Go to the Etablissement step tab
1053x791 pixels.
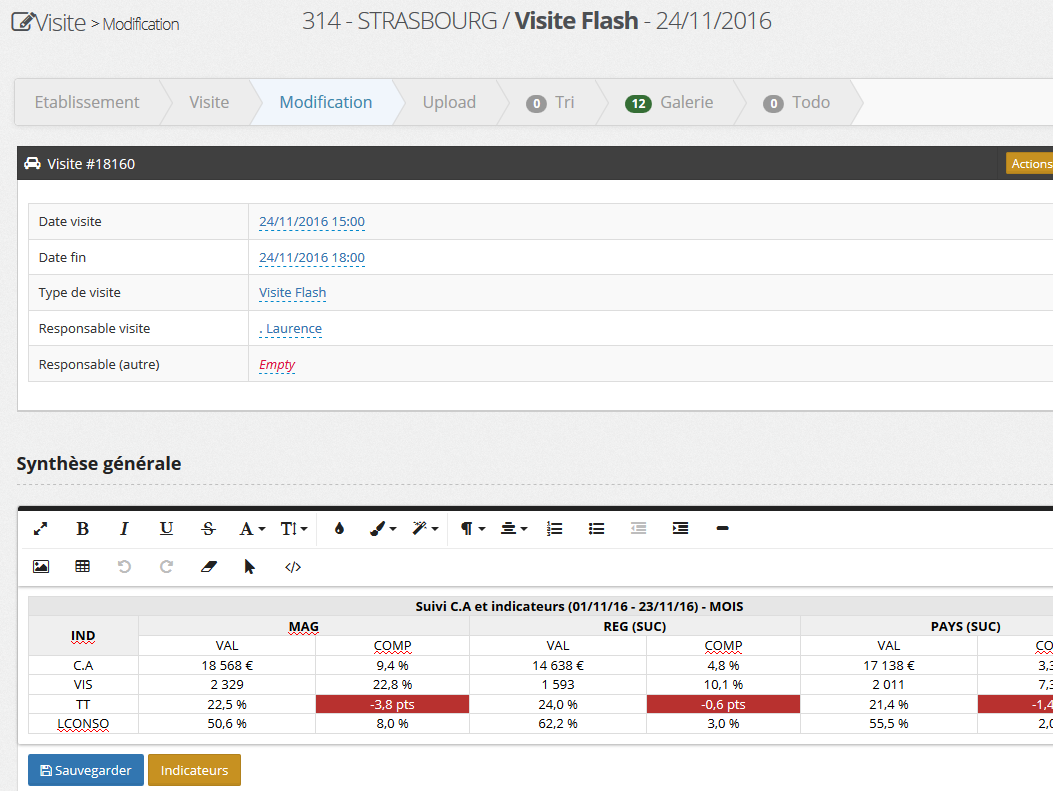[87, 102]
